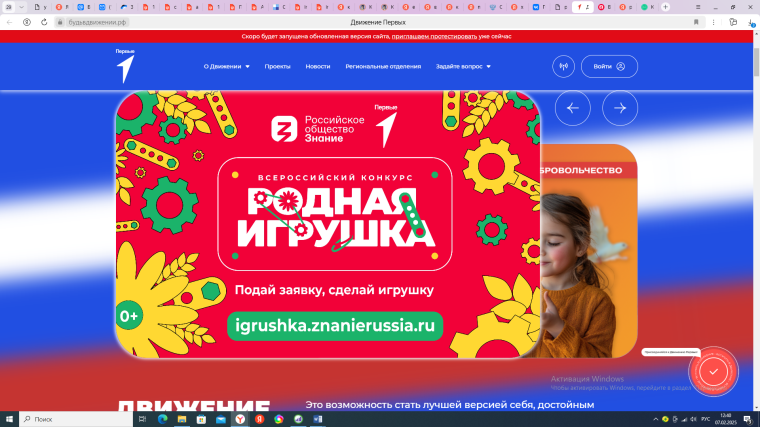Expand the О Движении dropdown menu
Screen dimensions: 760x427
click(x=226, y=66)
